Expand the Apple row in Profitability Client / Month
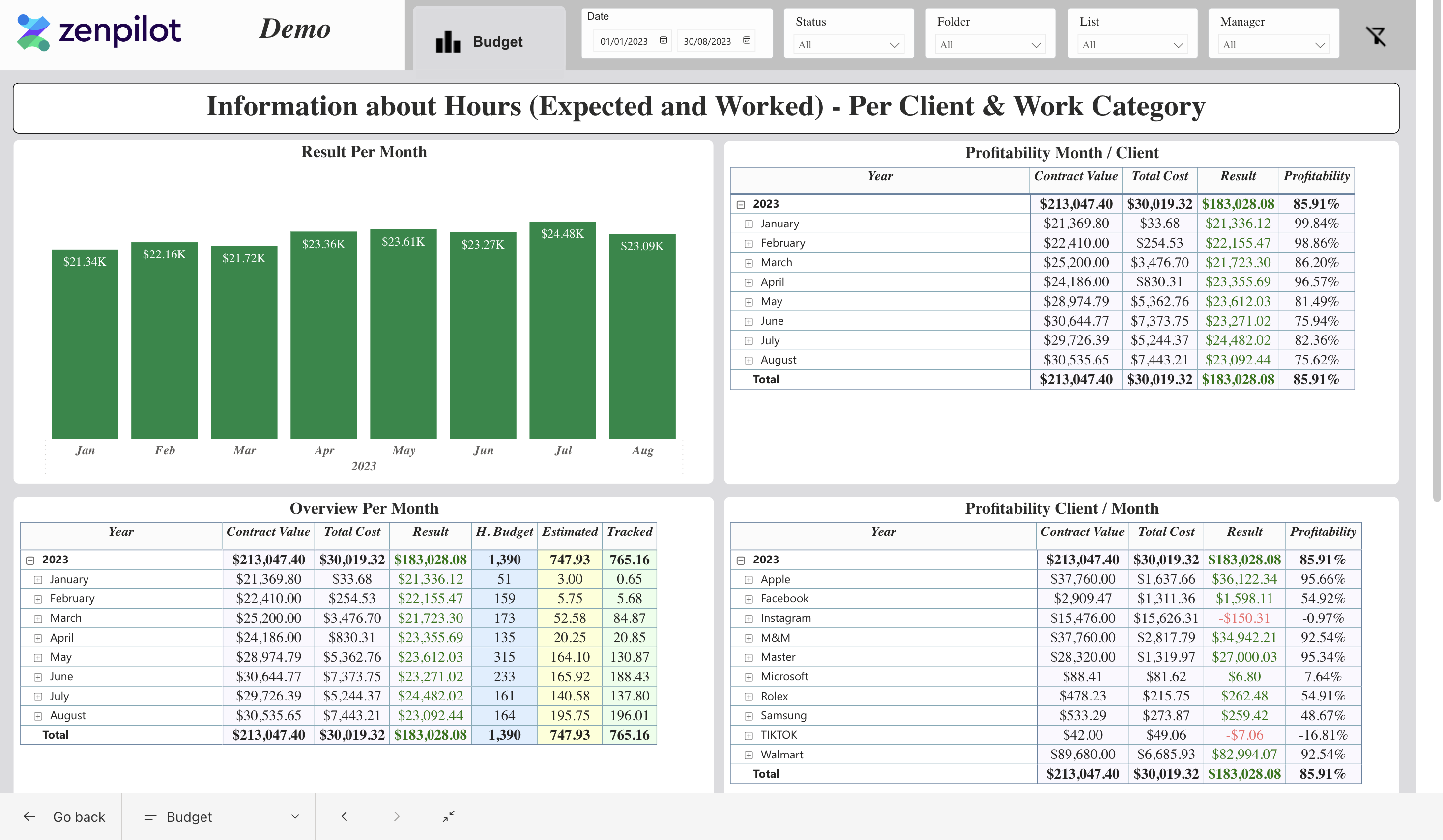 pos(749,579)
